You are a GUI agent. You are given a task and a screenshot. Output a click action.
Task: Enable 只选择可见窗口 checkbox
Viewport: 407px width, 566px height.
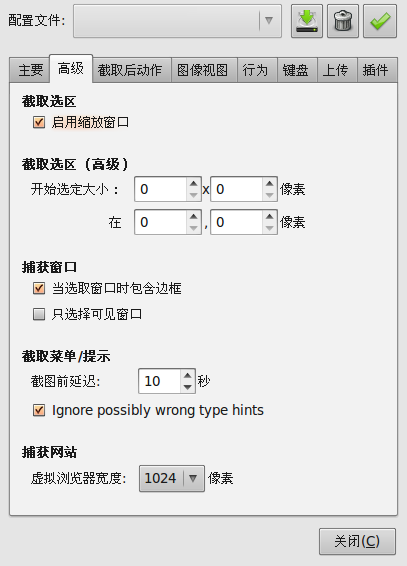[39, 314]
